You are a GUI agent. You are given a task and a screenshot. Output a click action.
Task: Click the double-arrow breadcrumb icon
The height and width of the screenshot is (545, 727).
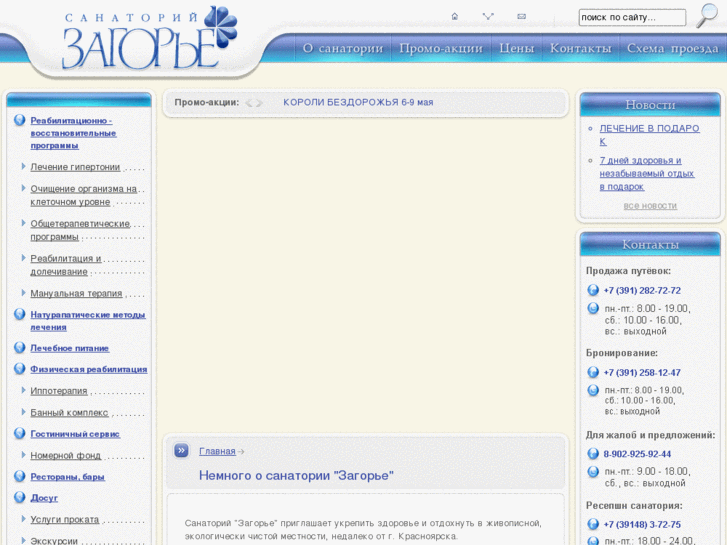coord(181,450)
